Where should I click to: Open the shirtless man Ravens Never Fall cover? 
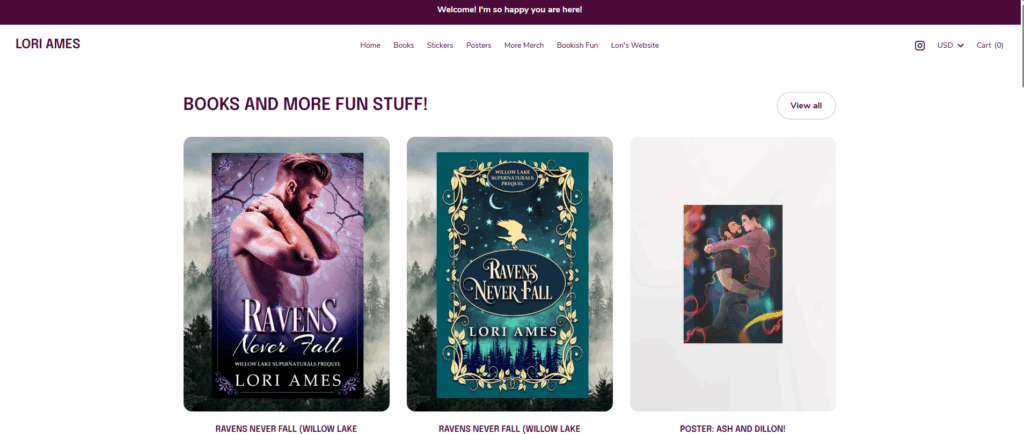tap(286, 274)
